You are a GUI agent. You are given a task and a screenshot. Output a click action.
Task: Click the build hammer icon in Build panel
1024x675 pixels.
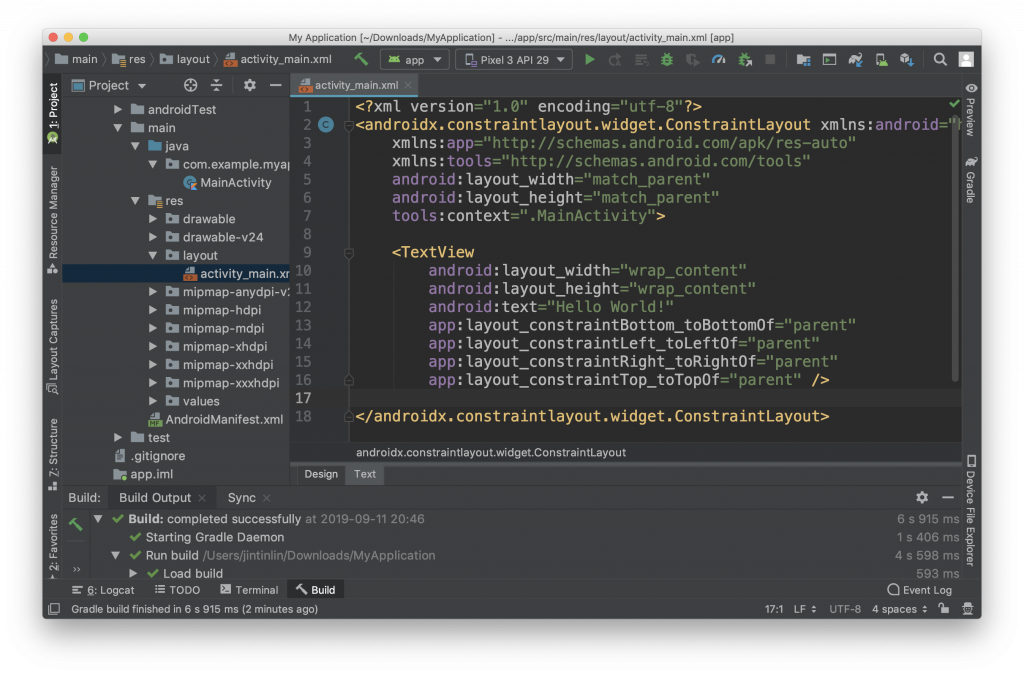[x=76, y=524]
